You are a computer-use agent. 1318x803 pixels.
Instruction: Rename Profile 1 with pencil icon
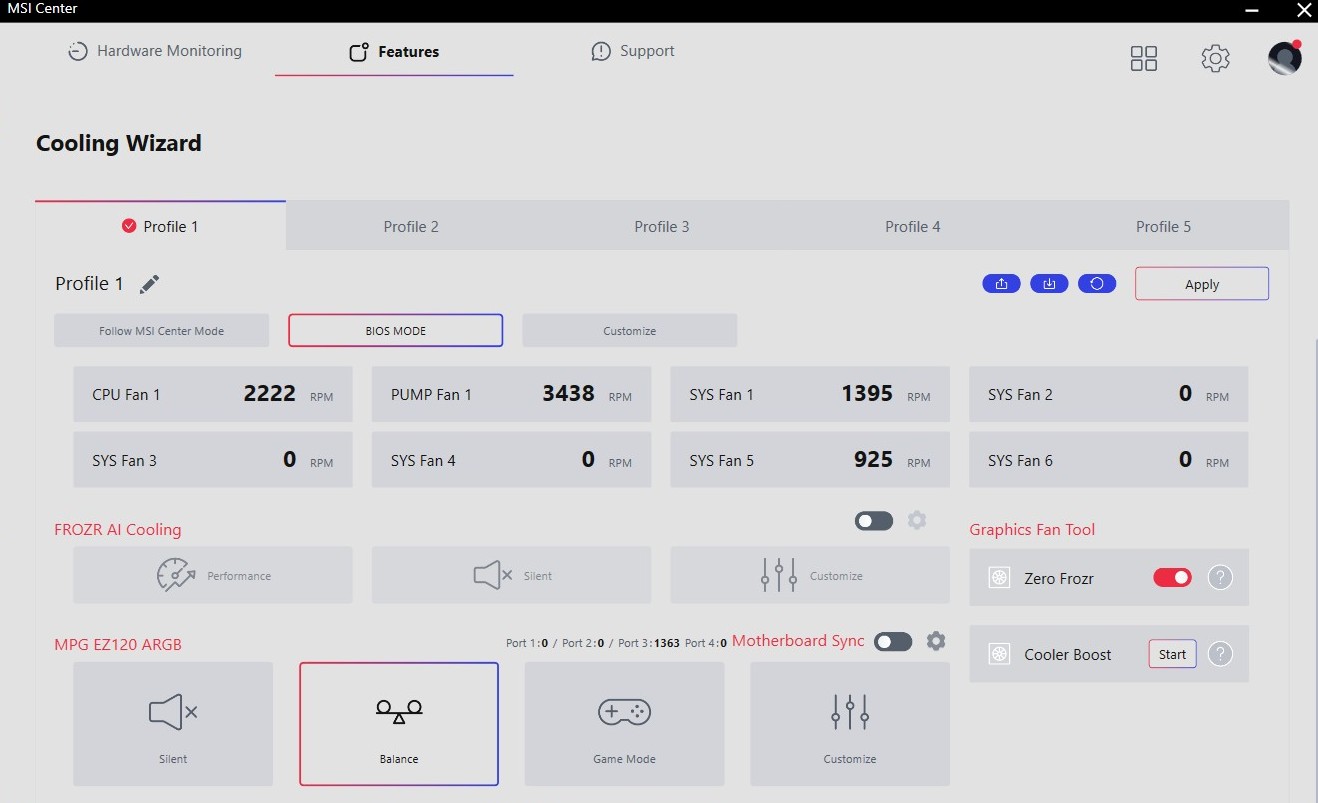coord(150,284)
